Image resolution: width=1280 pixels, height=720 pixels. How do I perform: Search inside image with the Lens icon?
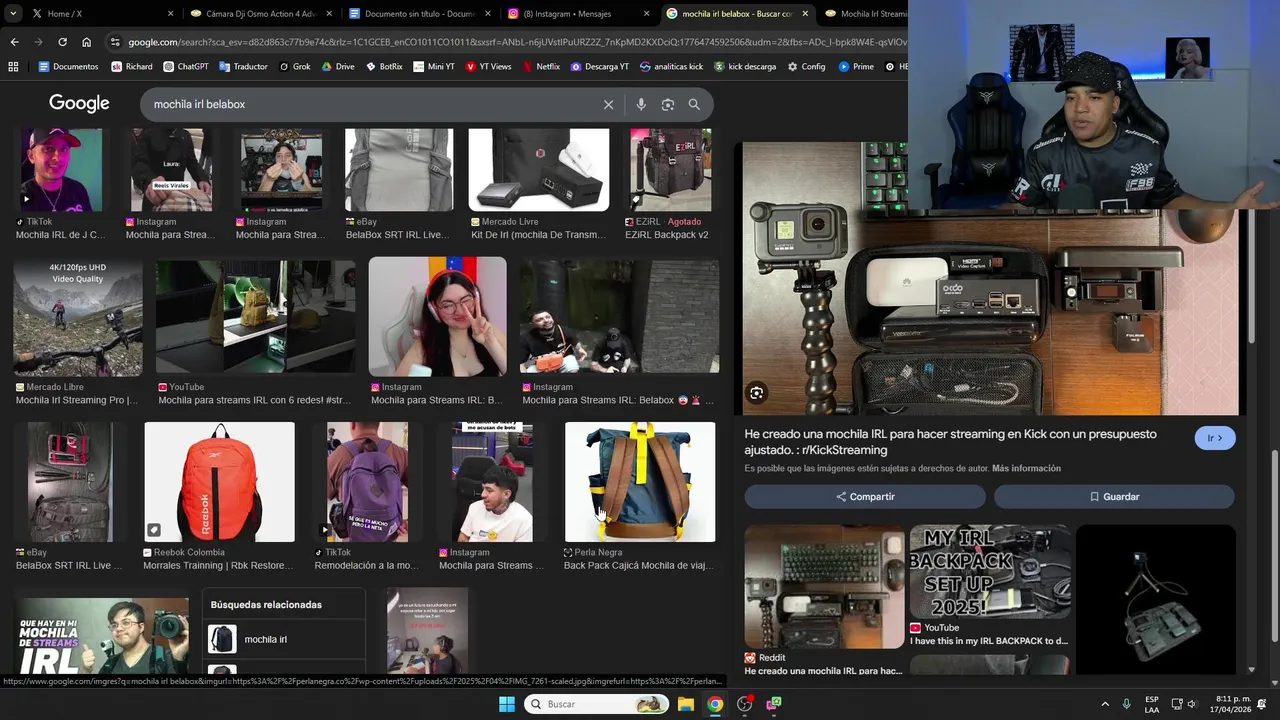[757, 393]
